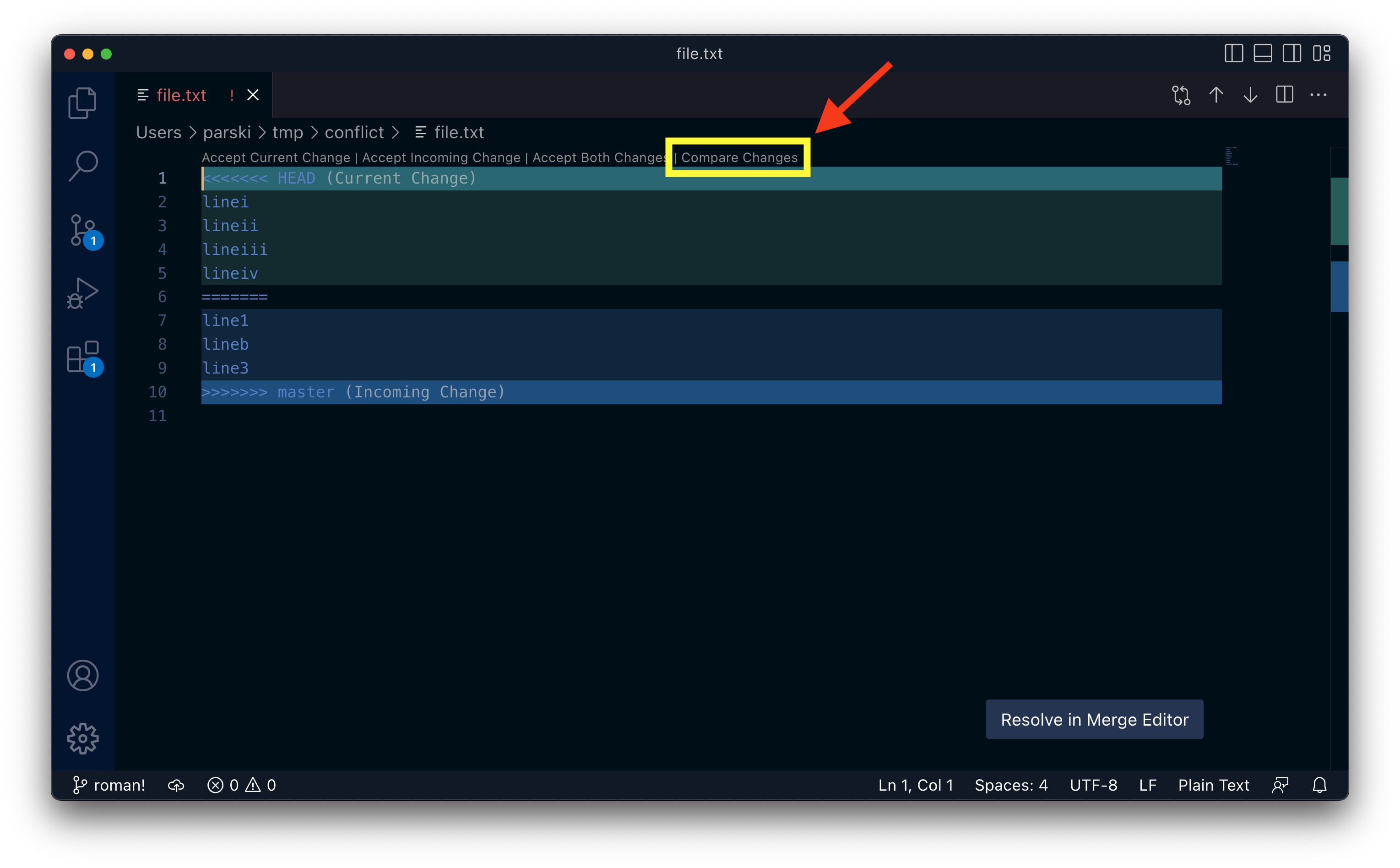Split the editor using the toolbar icon

click(x=1285, y=95)
